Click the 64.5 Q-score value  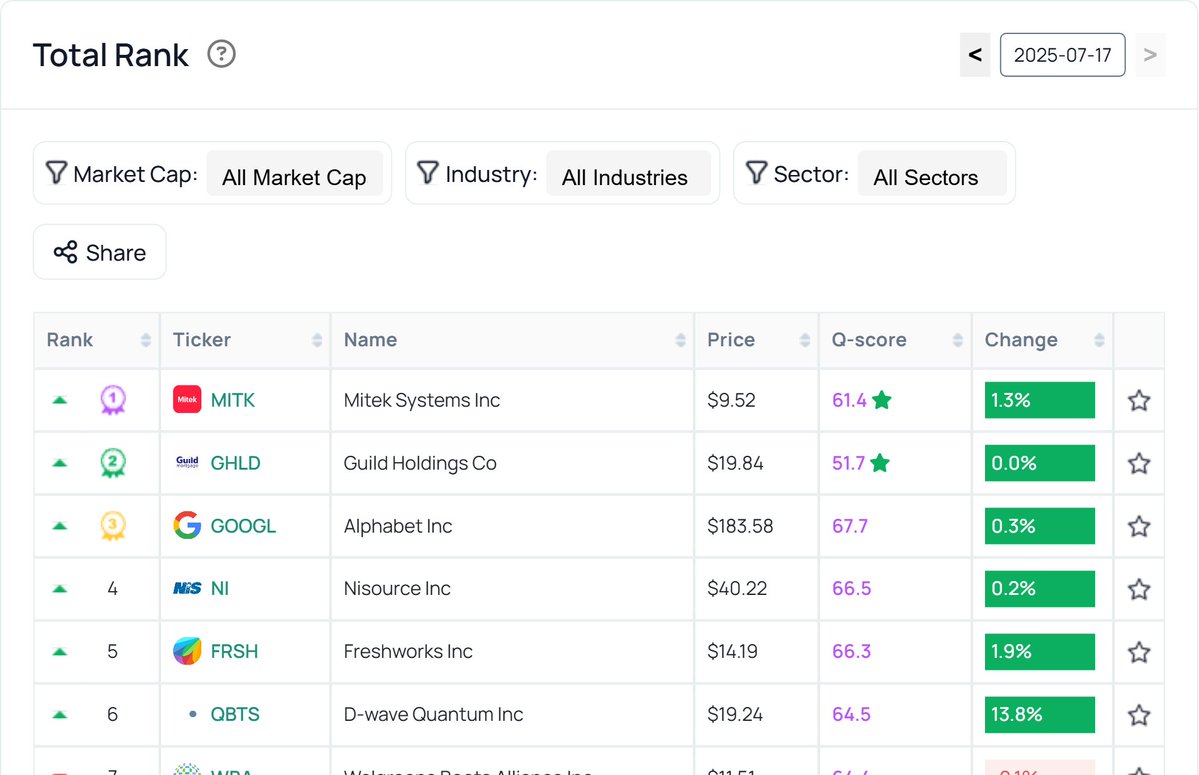pos(851,714)
